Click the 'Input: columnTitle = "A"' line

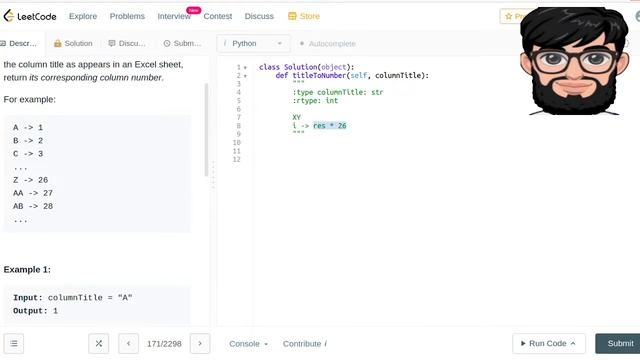tap(73, 298)
